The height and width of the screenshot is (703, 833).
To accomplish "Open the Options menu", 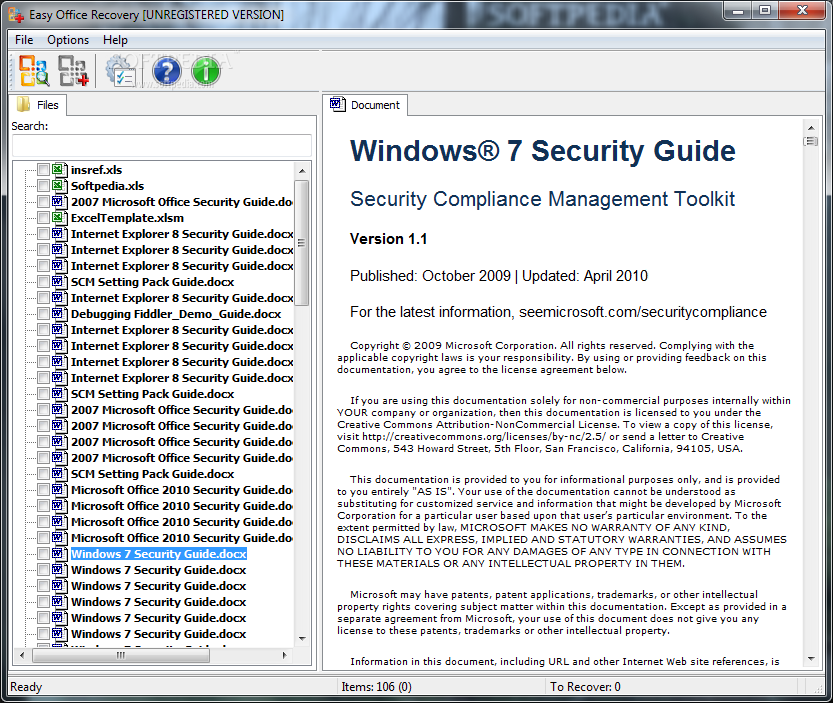I will 68,40.
